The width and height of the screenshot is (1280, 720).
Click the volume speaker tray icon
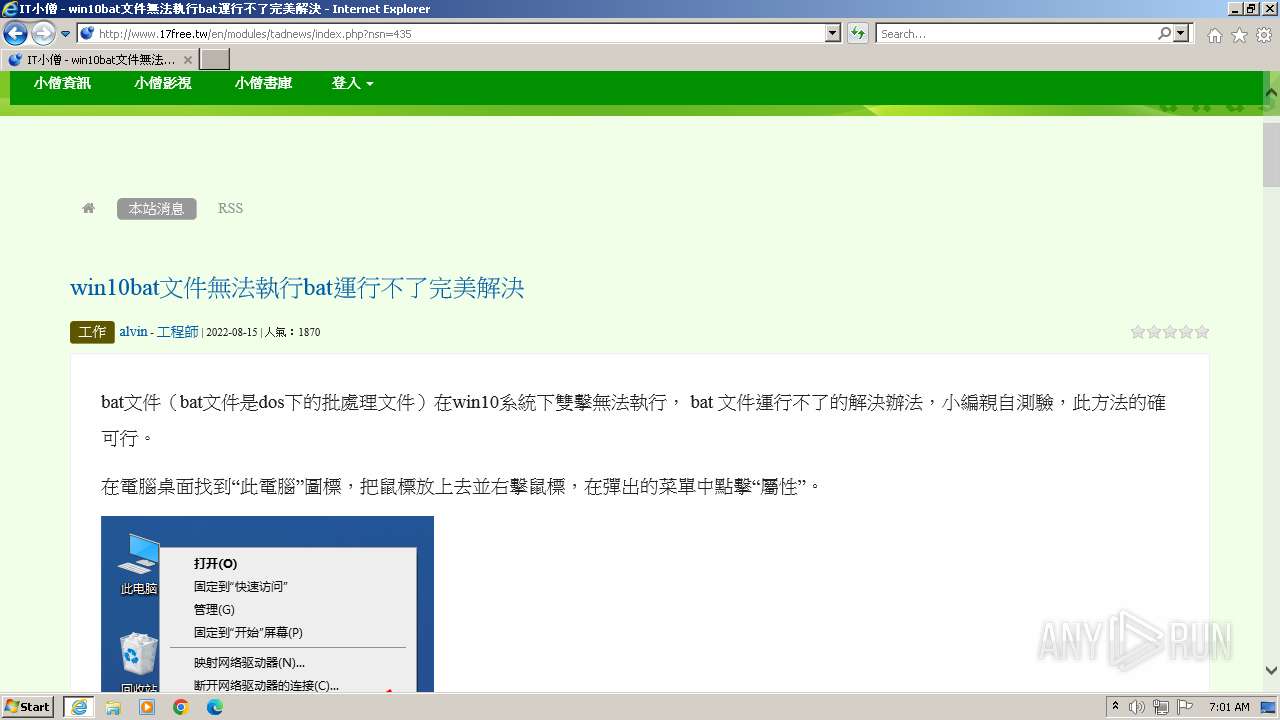(1137, 707)
